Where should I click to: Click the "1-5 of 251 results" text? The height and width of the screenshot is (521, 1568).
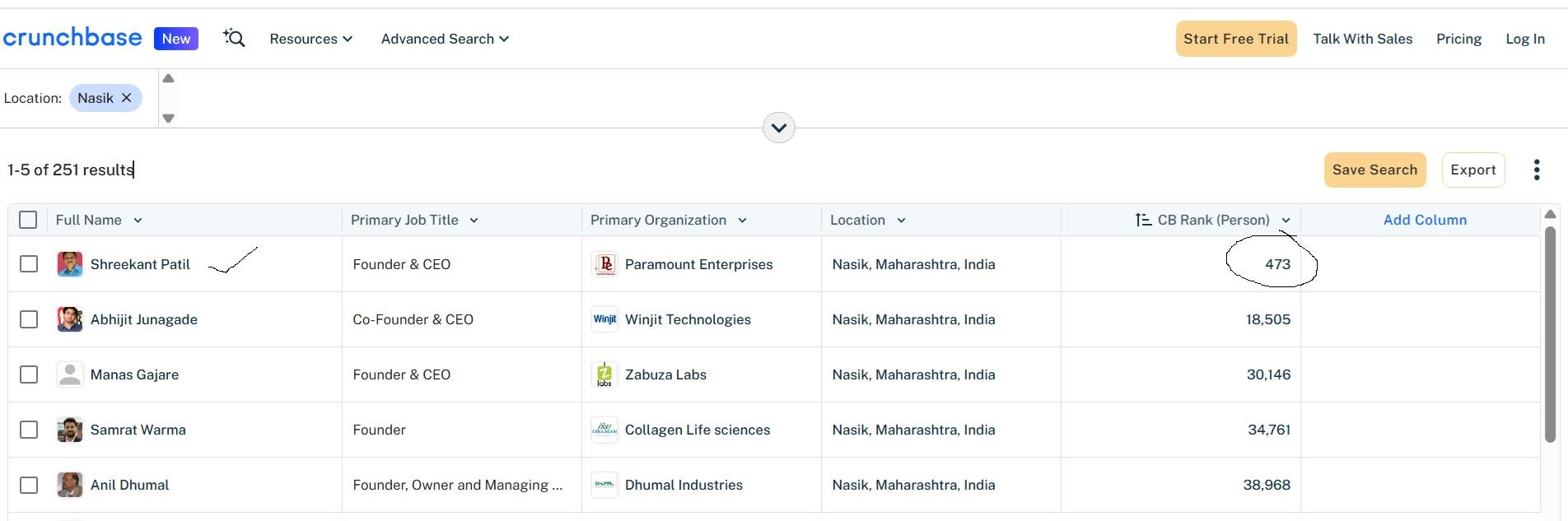[71, 170]
